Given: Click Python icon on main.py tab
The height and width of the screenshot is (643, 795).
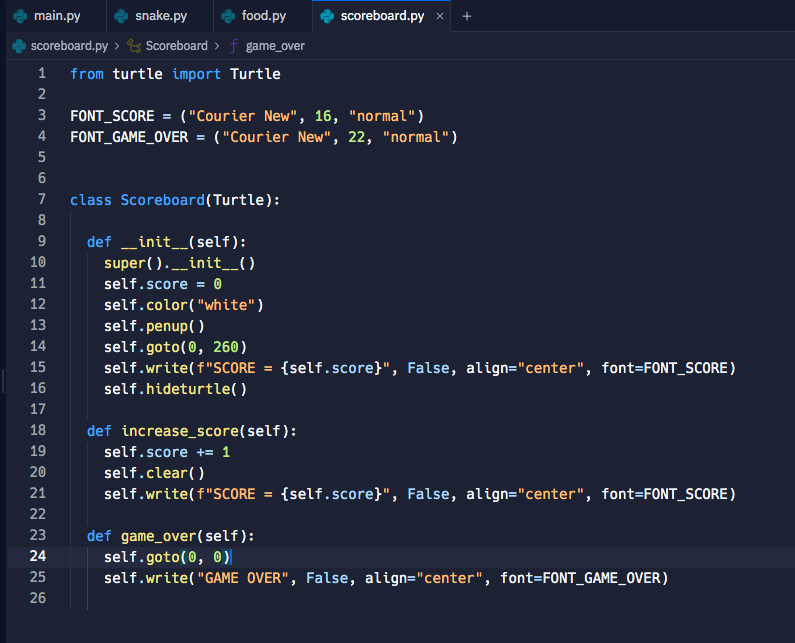Looking at the screenshot, I should (x=20, y=16).
